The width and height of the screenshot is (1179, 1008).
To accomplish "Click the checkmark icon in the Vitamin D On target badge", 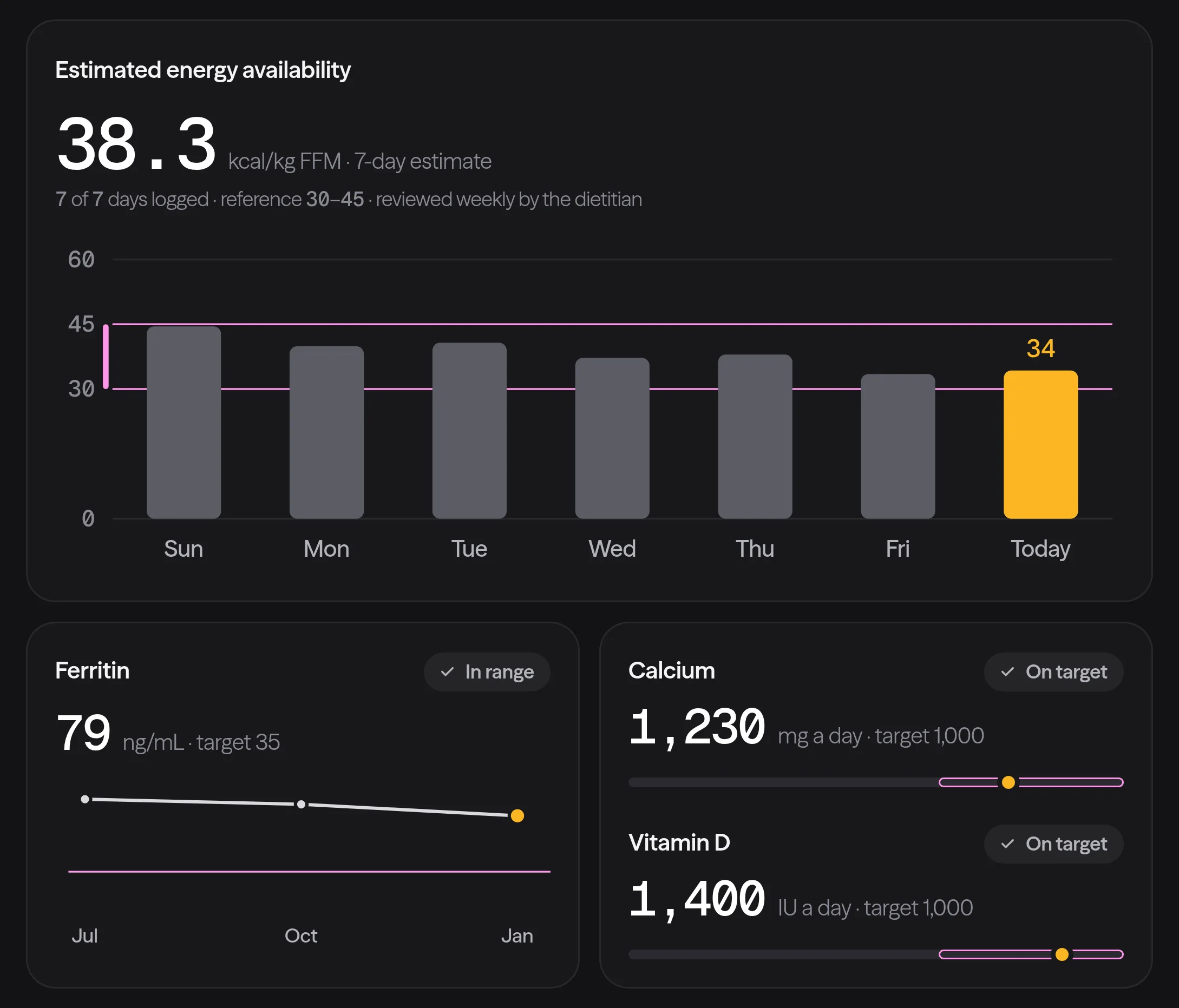I will 1008,844.
